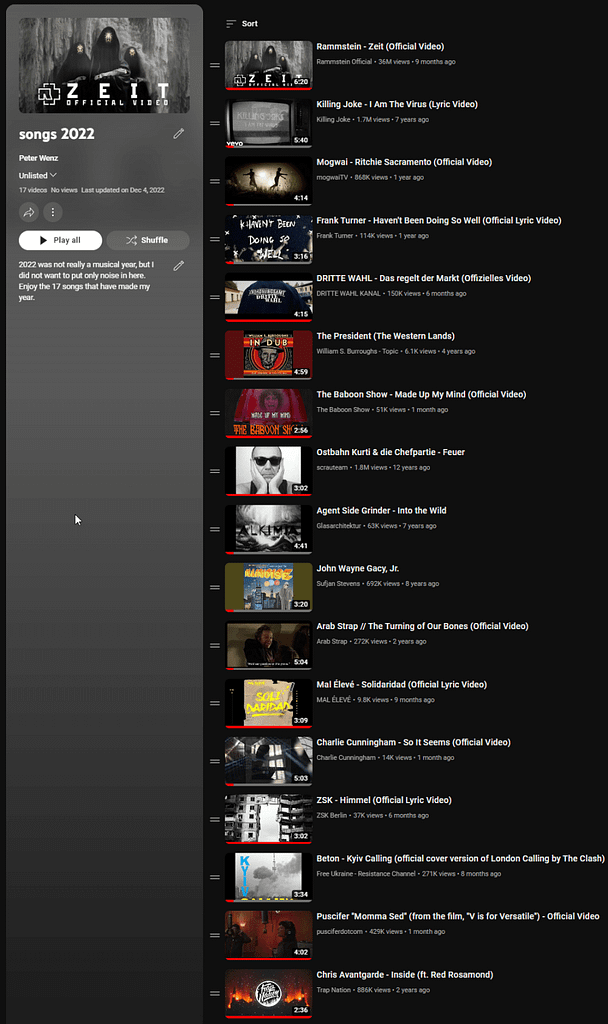This screenshot has width=608, height=1024.
Task: Click the reorder handle beside Agent Side Grinder row
Action: [x=215, y=529]
